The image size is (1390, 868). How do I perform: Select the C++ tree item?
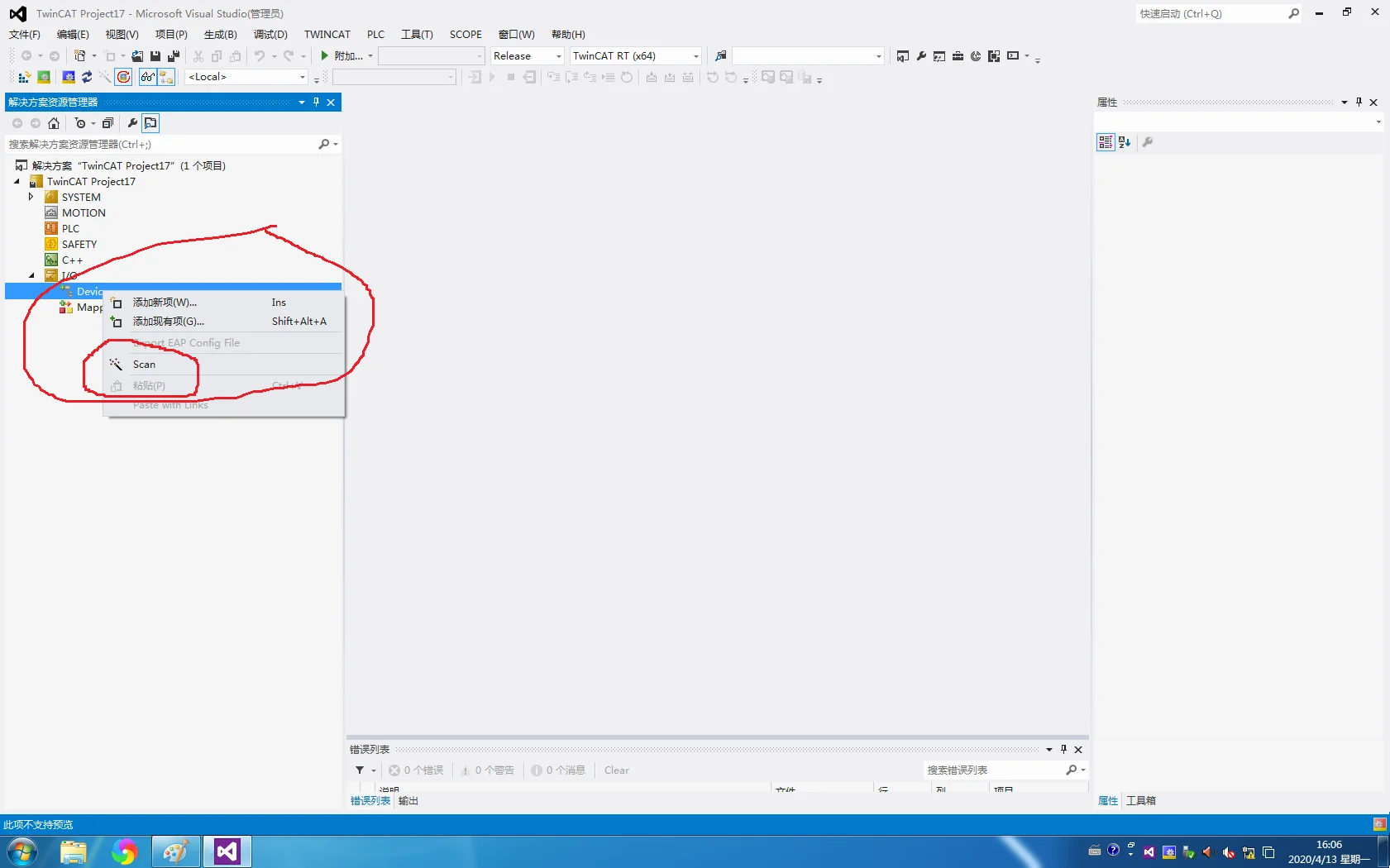point(72,260)
